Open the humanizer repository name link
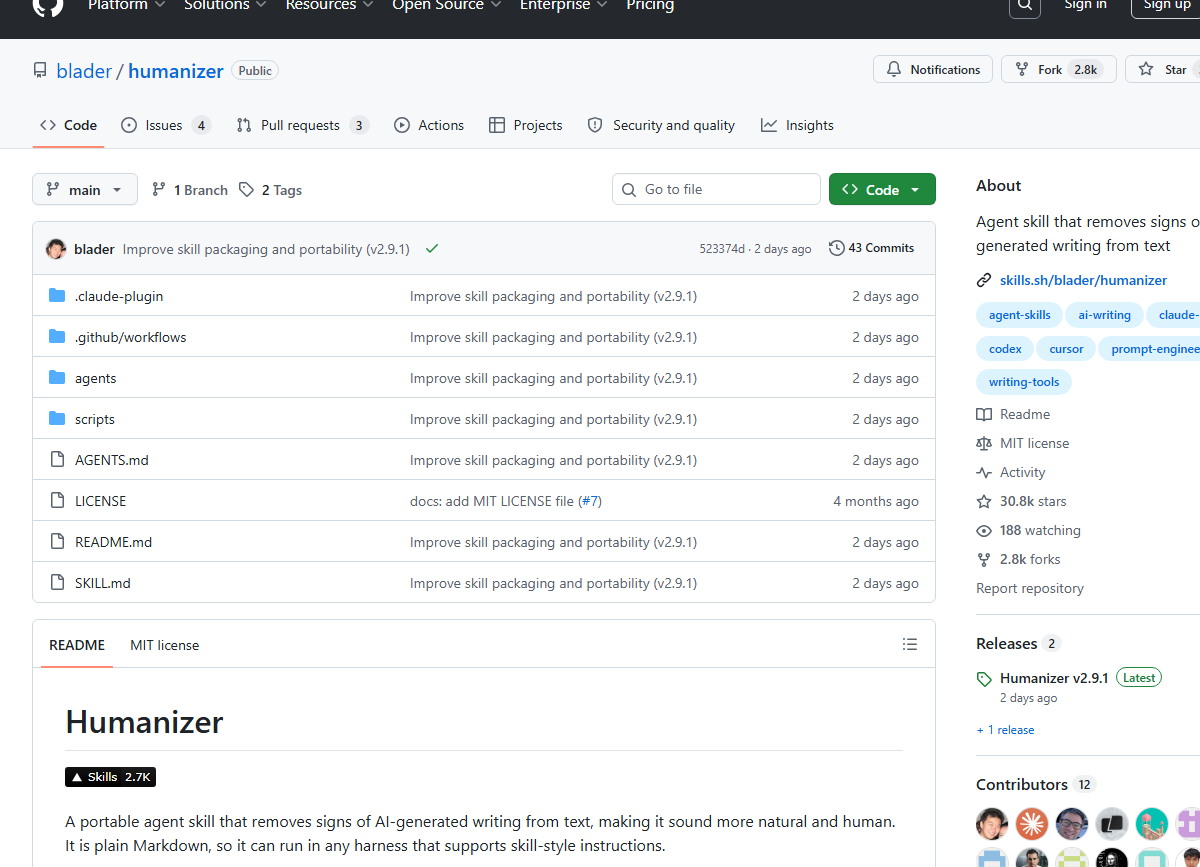This screenshot has width=1200, height=867. click(x=176, y=71)
